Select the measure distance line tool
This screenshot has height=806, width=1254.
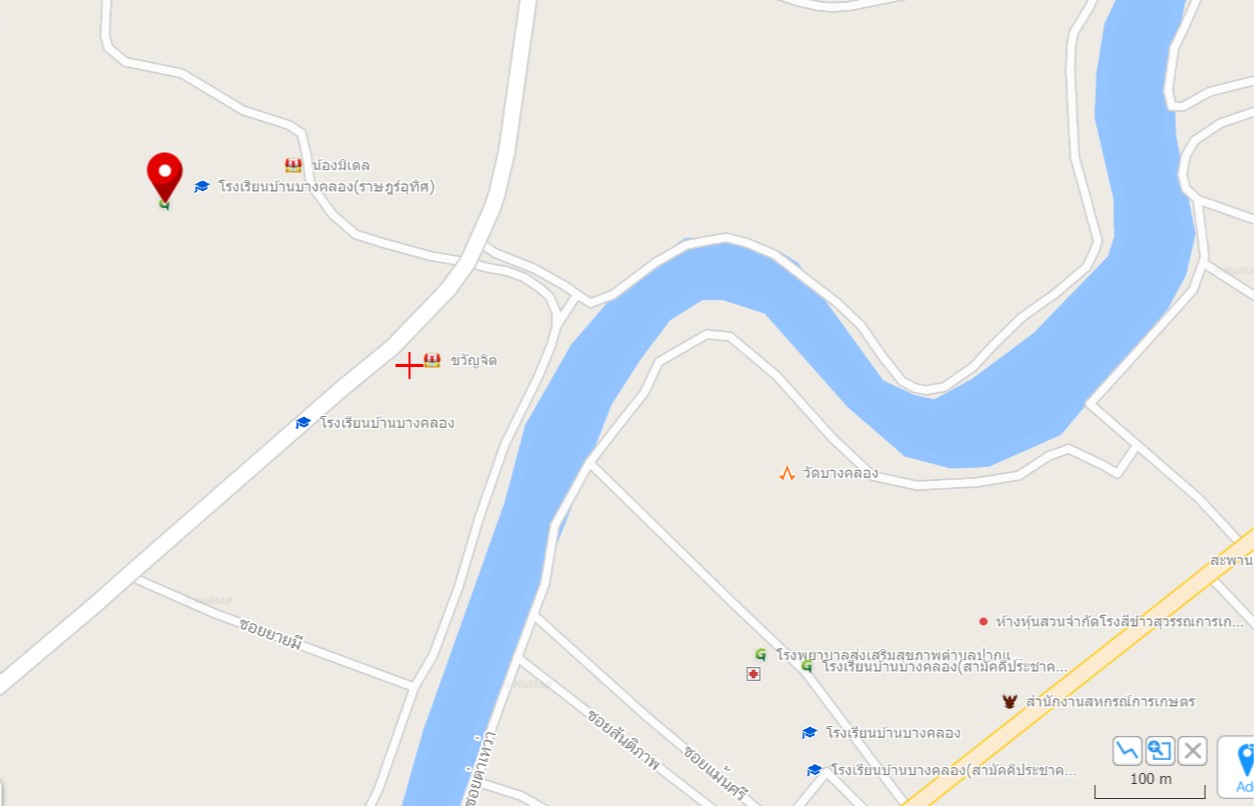click(x=1127, y=750)
